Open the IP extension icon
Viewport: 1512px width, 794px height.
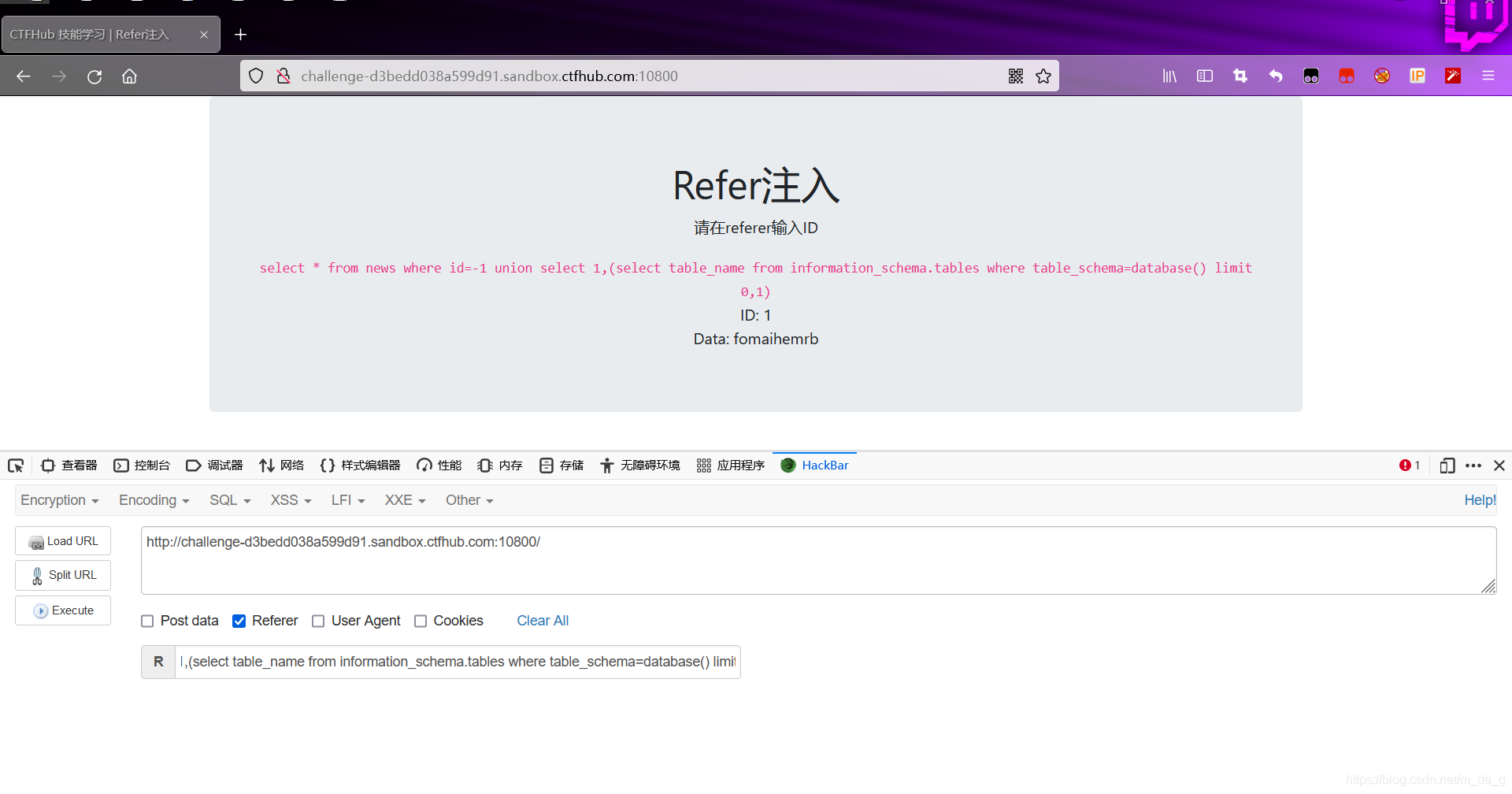click(1417, 76)
